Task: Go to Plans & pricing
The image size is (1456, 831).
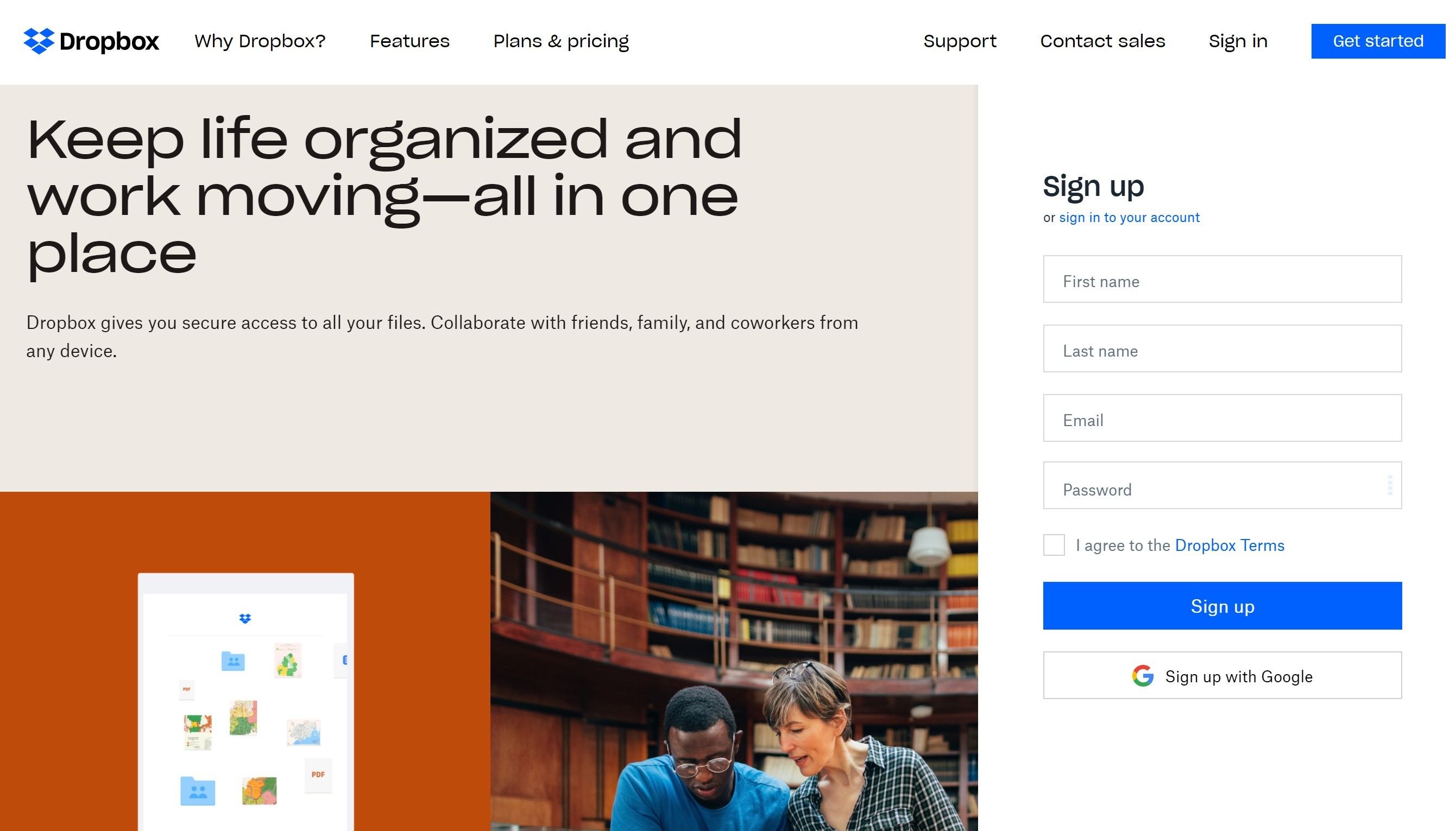Action: 560,41
